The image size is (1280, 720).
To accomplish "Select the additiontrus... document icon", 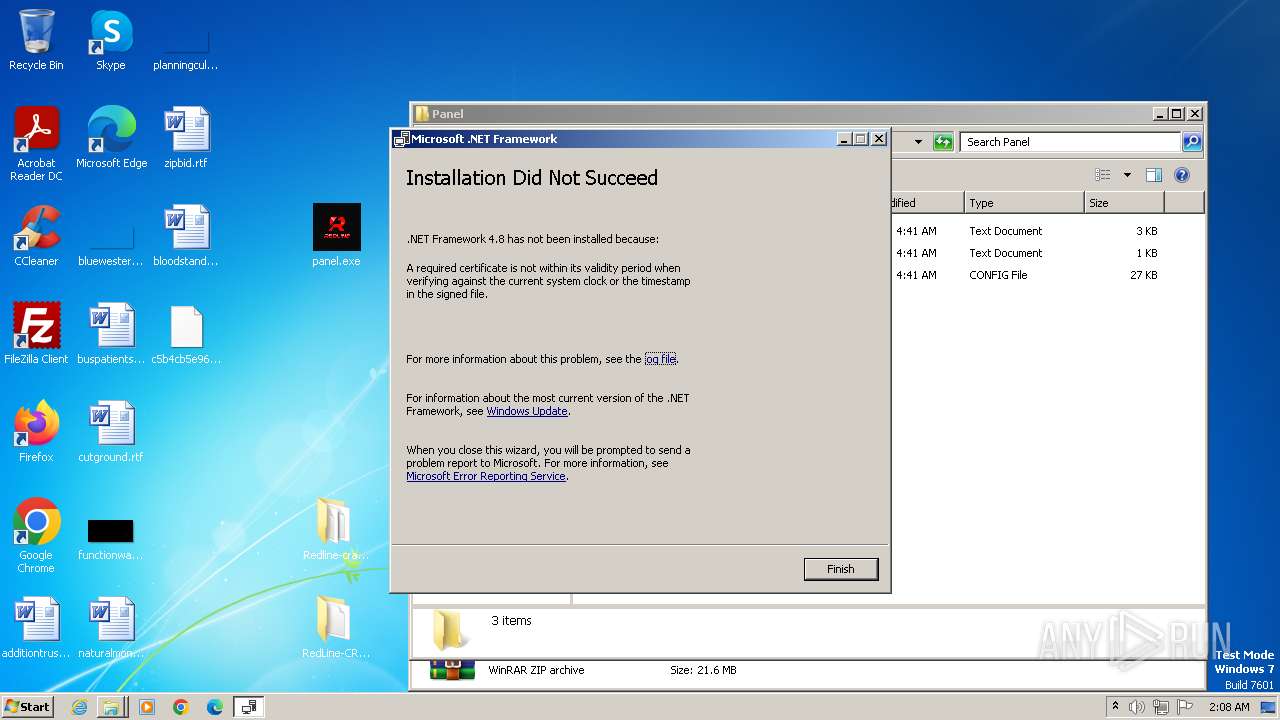I will click(x=36, y=627).
